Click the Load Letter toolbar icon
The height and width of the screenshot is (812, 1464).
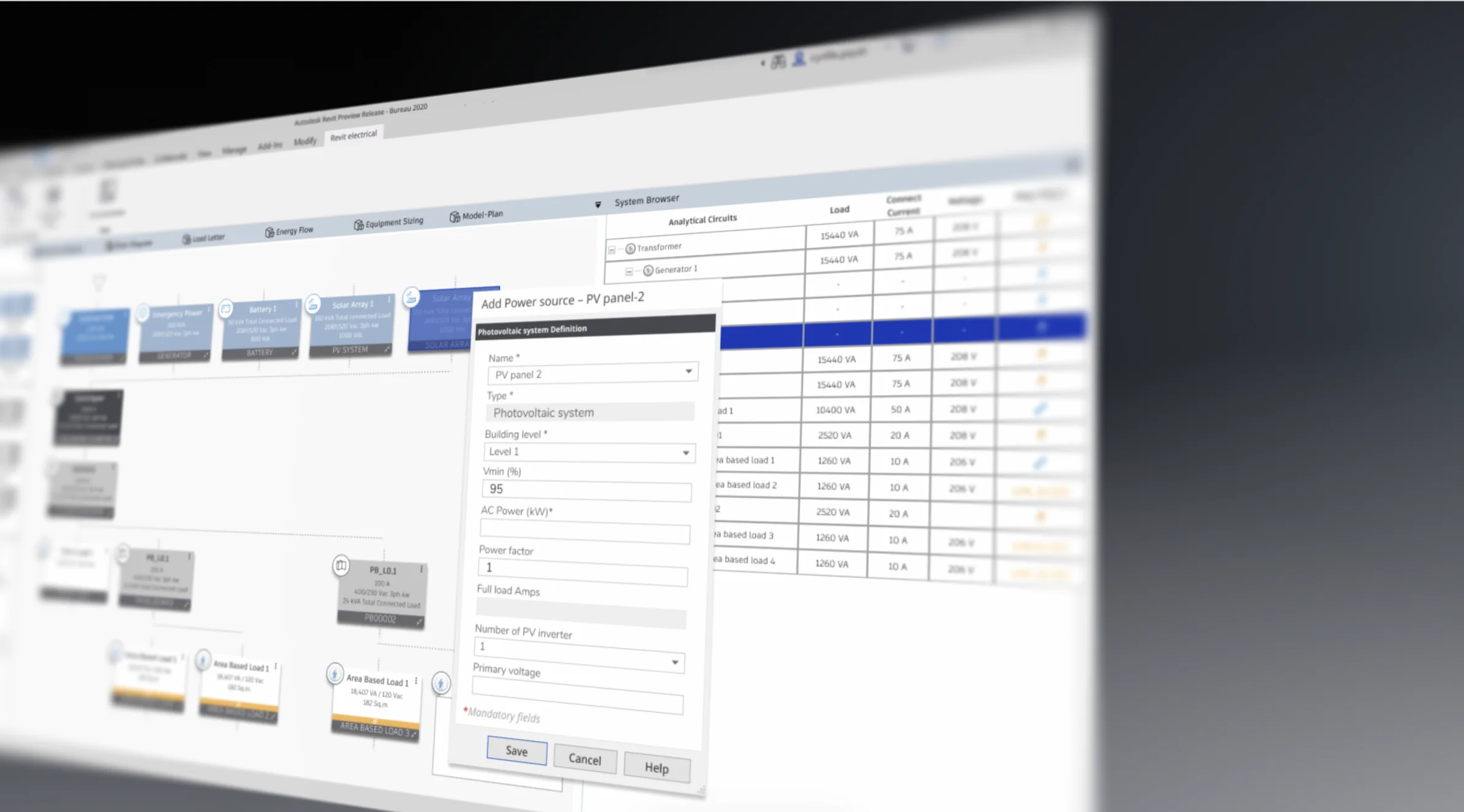[x=187, y=239]
